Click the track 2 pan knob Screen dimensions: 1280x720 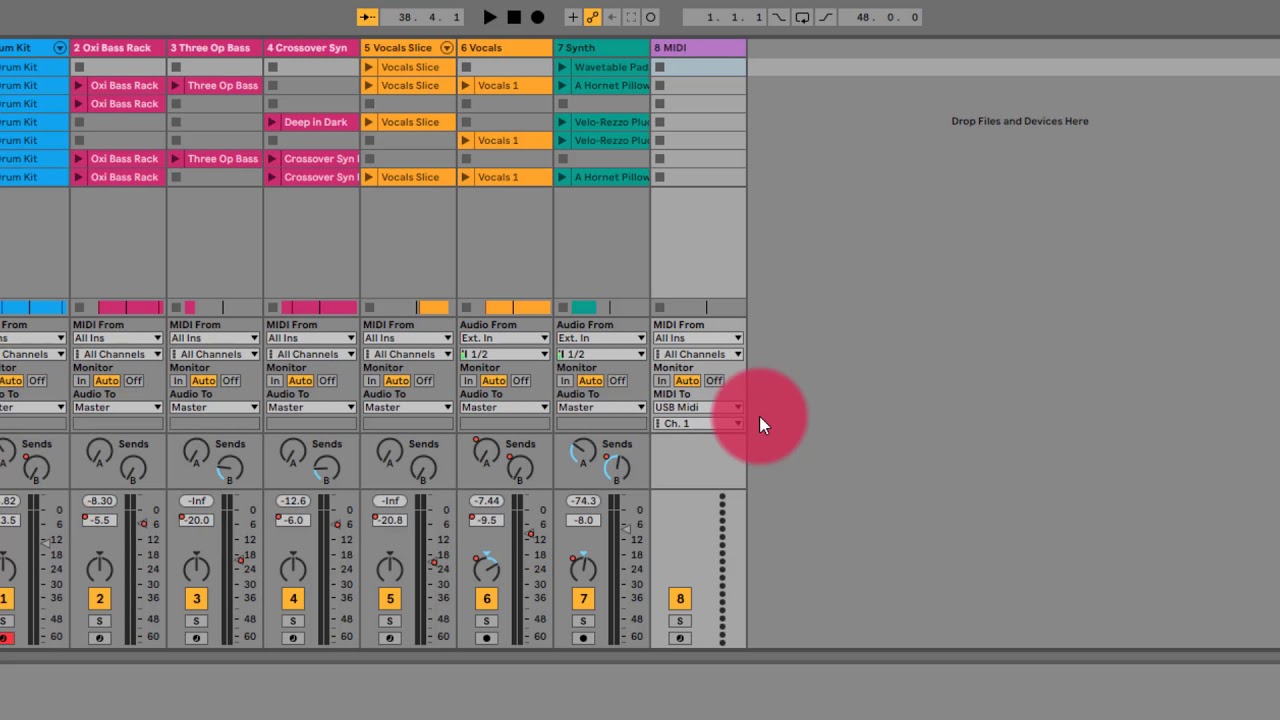pyautogui.click(x=99, y=569)
